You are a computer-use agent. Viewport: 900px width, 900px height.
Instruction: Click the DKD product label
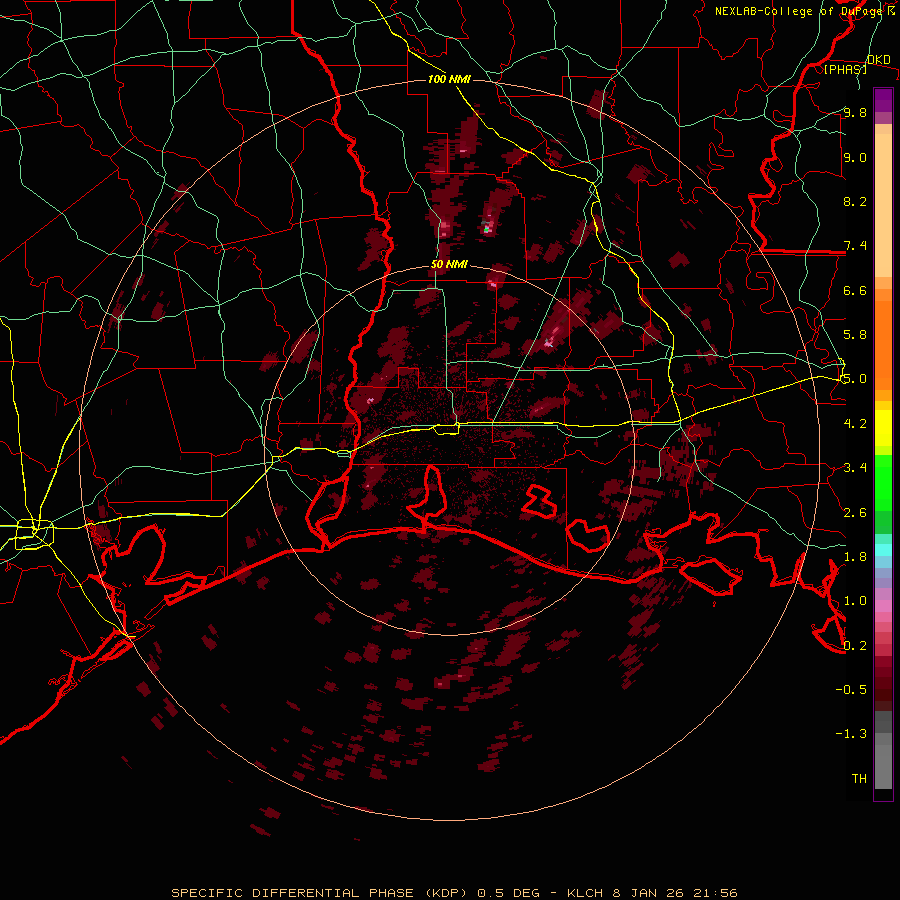pyautogui.click(x=879, y=60)
